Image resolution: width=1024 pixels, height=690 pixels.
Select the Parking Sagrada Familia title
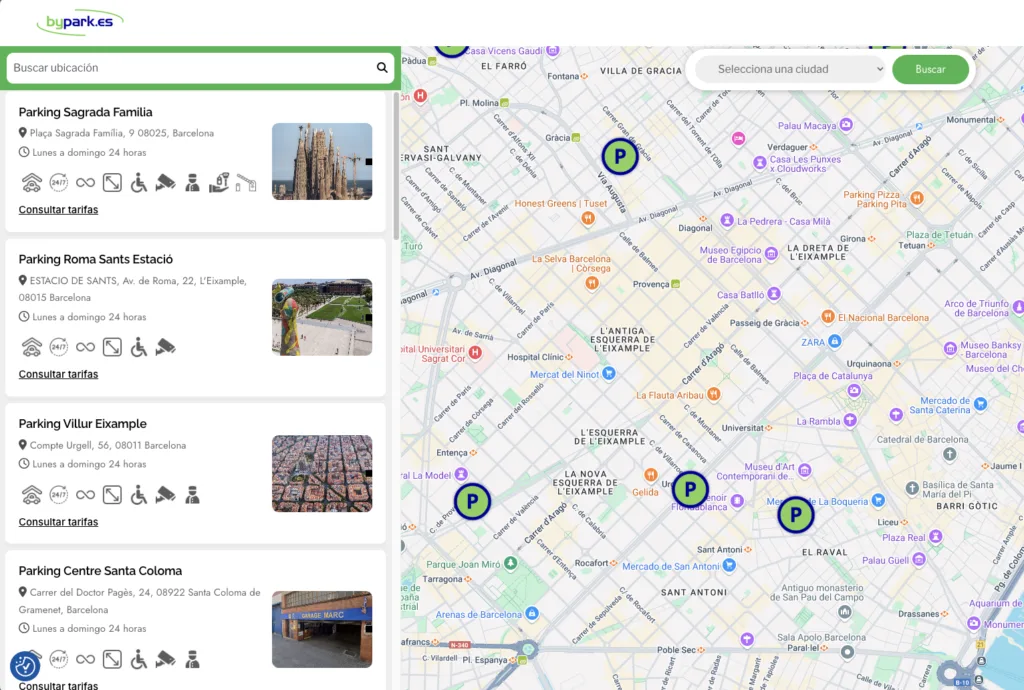tap(86, 112)
